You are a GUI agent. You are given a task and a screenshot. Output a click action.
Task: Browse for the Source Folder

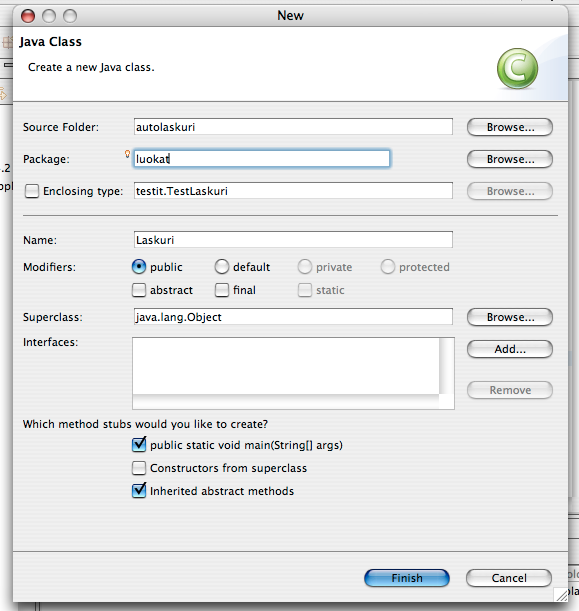tap(510, 127)
